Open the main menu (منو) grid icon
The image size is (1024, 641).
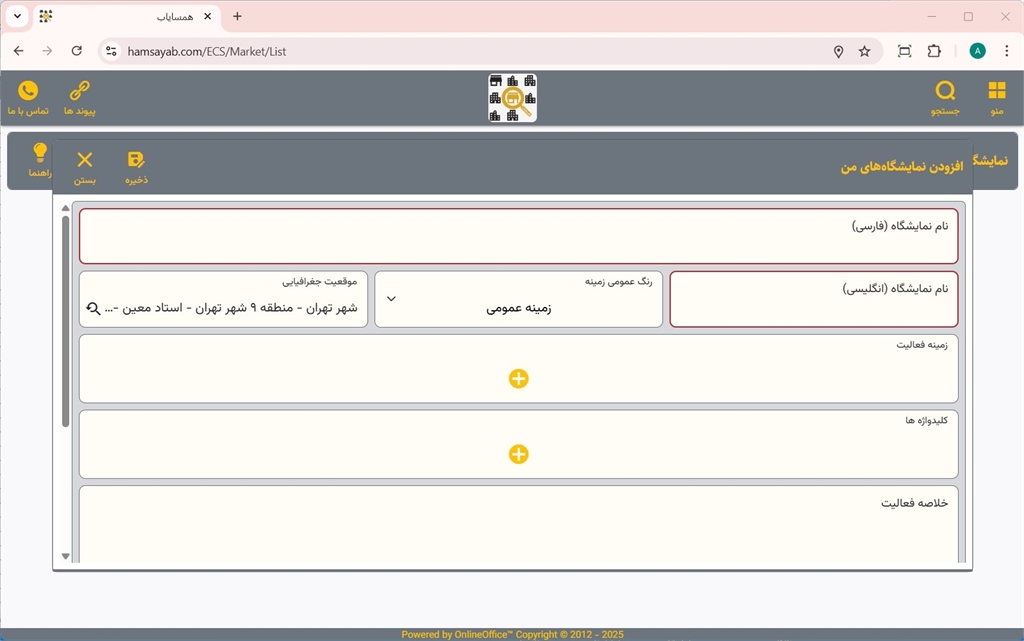pos(996,92)
